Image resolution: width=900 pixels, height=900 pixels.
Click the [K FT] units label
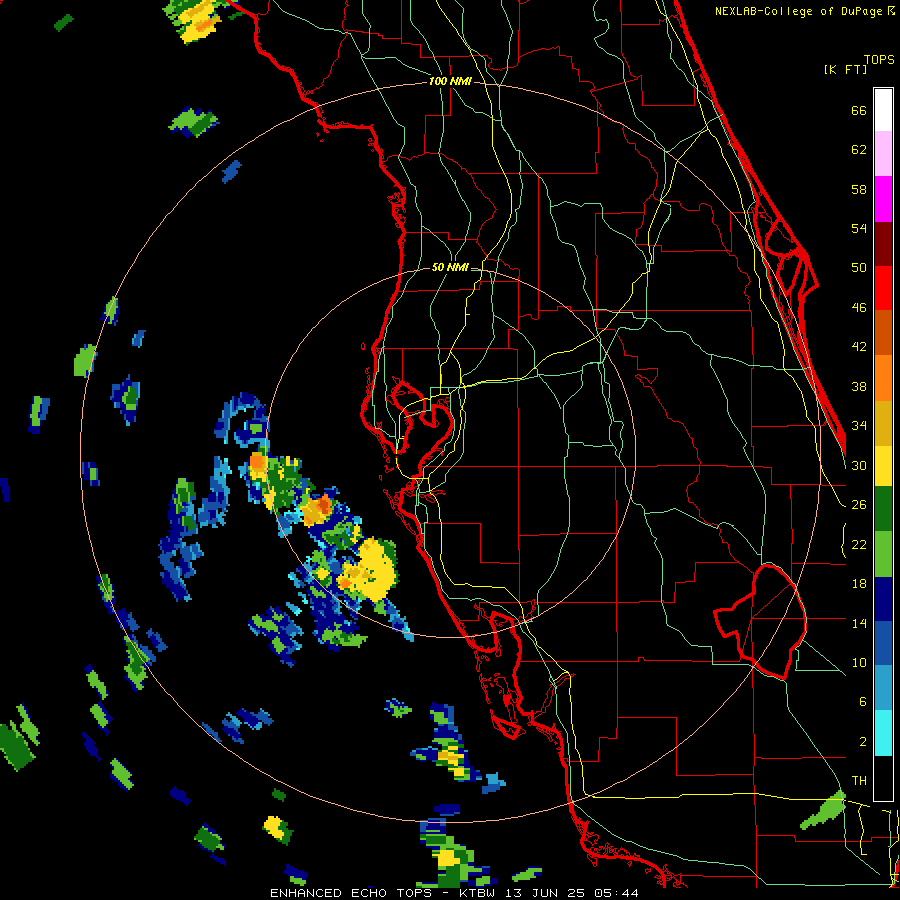[x=845, y=69]
